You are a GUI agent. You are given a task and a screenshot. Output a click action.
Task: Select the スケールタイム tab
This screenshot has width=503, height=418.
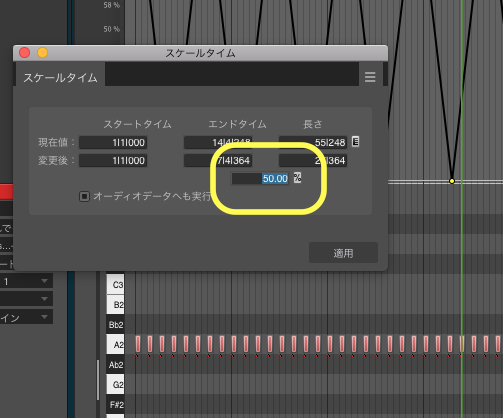[60, 78]
